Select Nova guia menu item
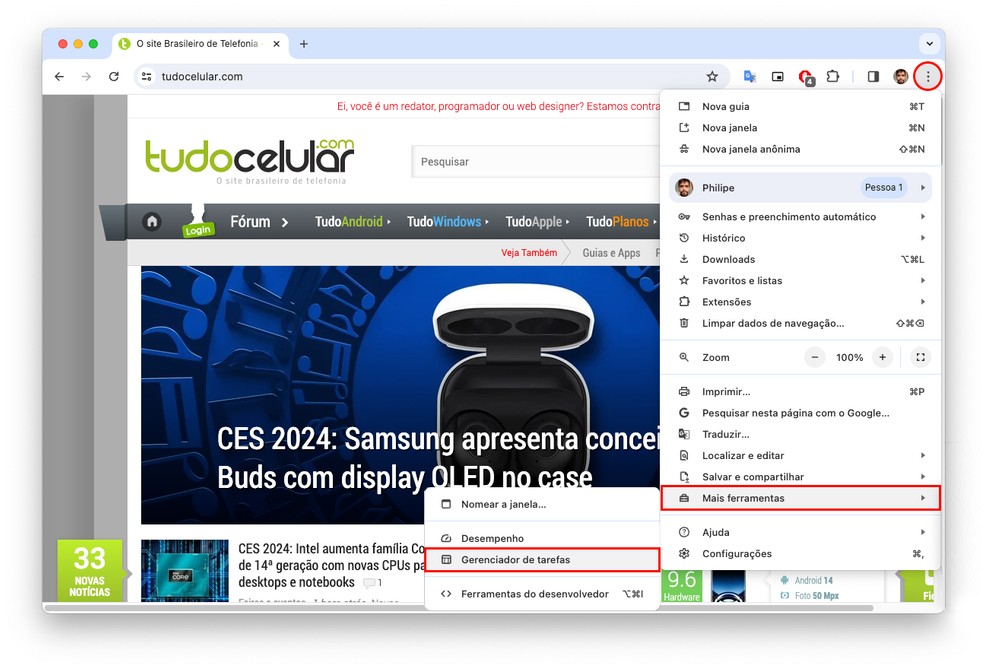Viewport: 1000px width, 670px height. (800, 106)
